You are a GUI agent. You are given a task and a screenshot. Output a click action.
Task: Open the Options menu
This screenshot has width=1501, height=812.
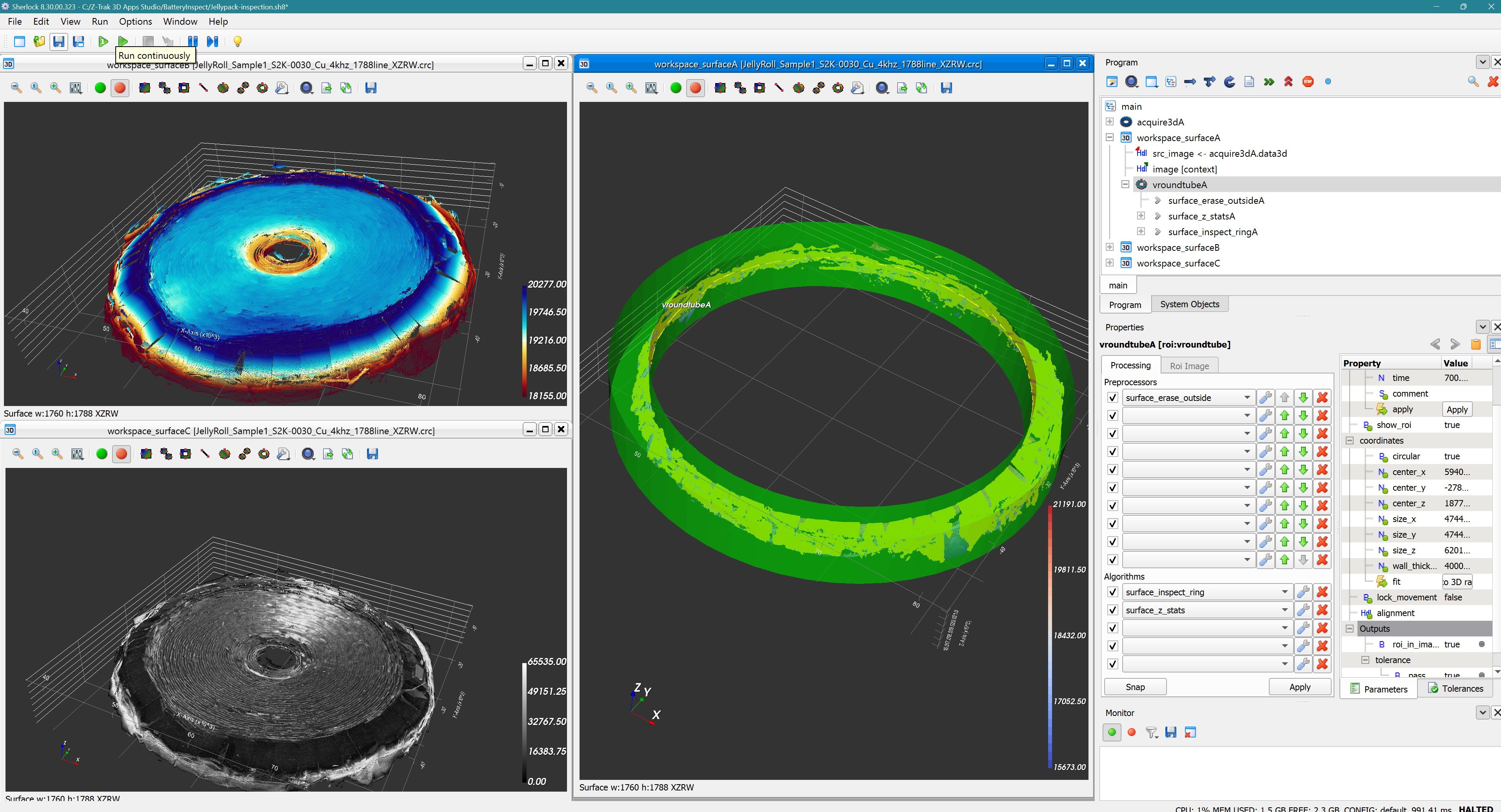pyautogui.click(x=135, y=22)
